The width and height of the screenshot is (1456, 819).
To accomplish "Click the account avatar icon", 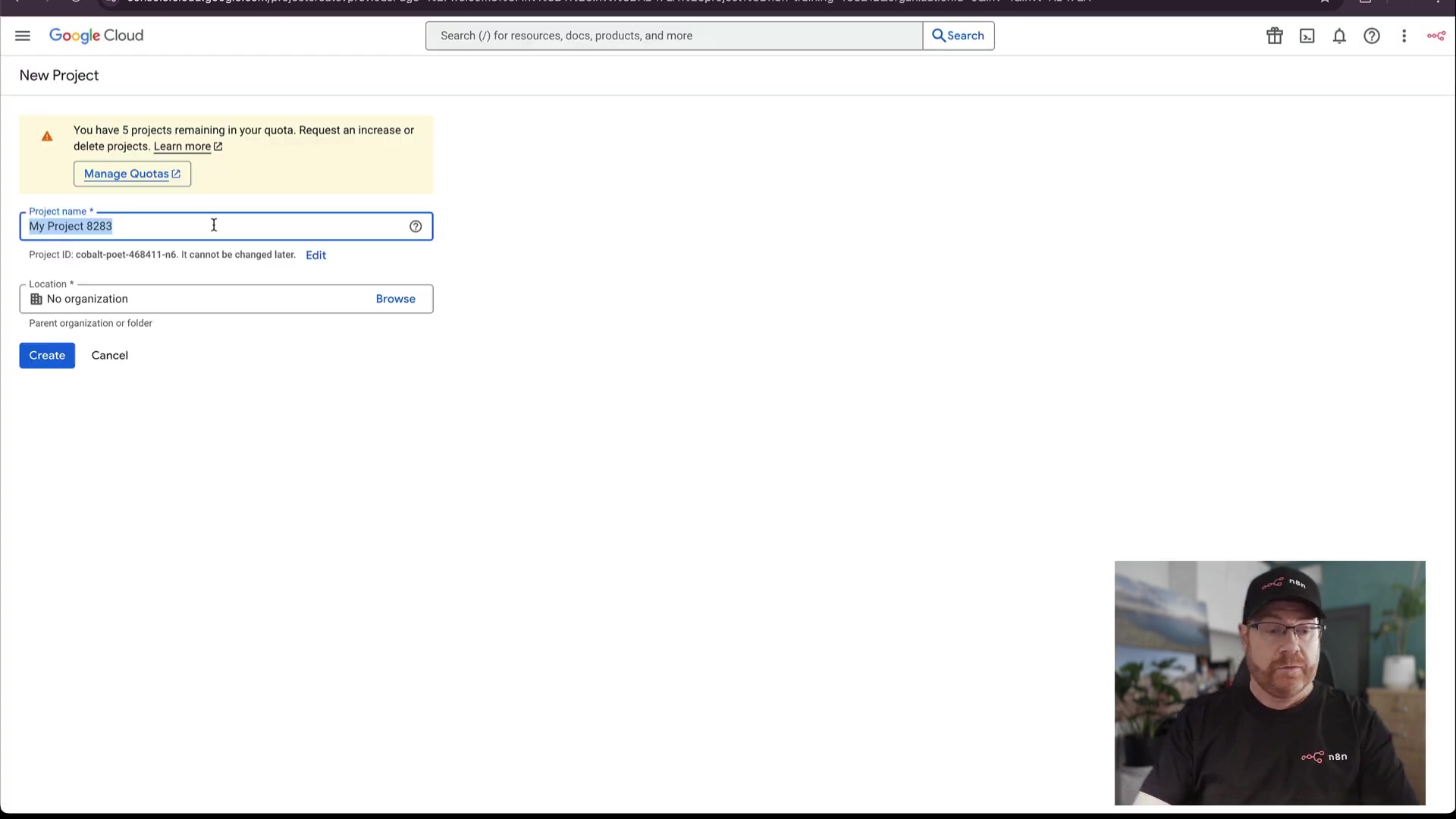I will coord(1436,36).
